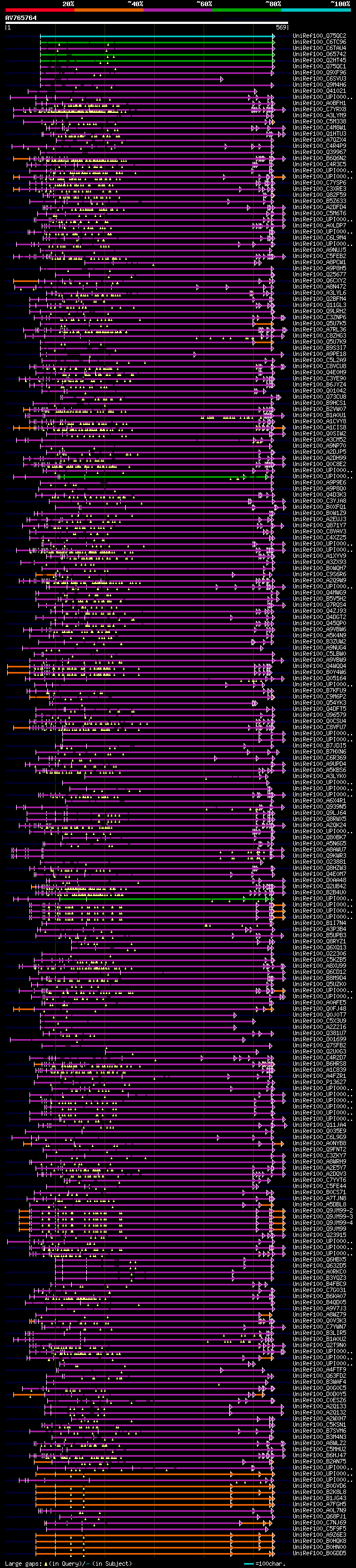Select label UniRef100_Q68PJ1
This screenshot has width=356, height=1568.
point(319,1516)
